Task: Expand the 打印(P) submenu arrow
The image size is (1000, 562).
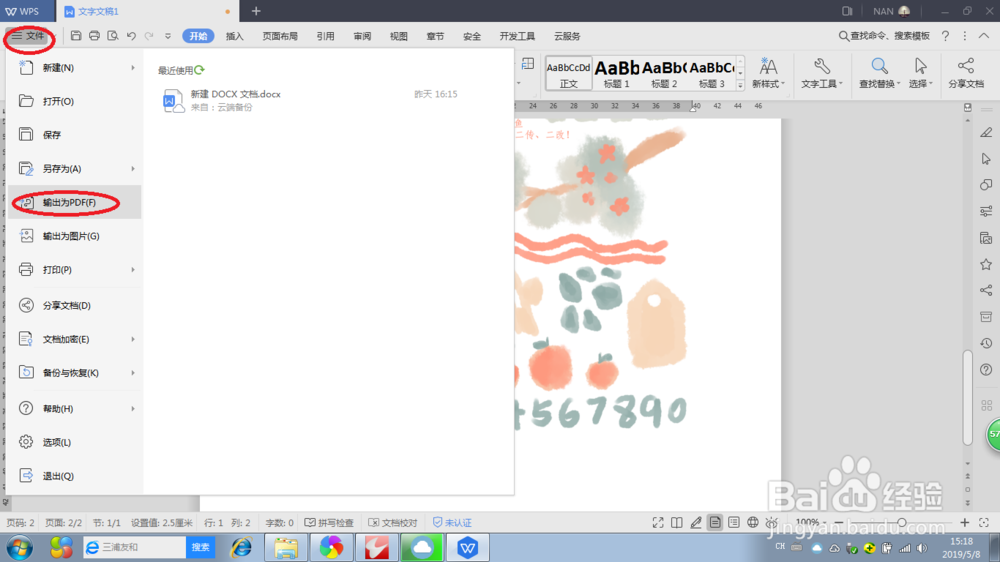Action: click(x=133, y=270)
